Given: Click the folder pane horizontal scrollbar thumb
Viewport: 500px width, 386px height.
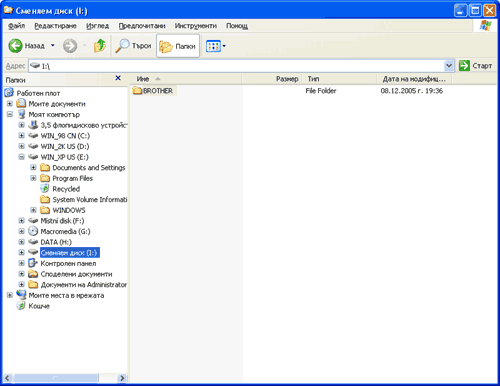Looking at the screenshot, I should [x=56, y=378].
